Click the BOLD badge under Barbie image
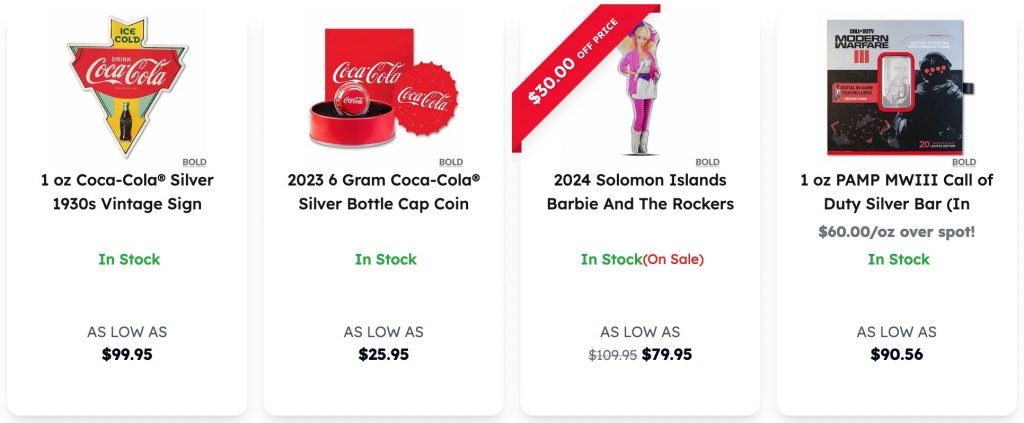Image resolution: width=1024 pixels, height=423 pixels. (707, 162)
